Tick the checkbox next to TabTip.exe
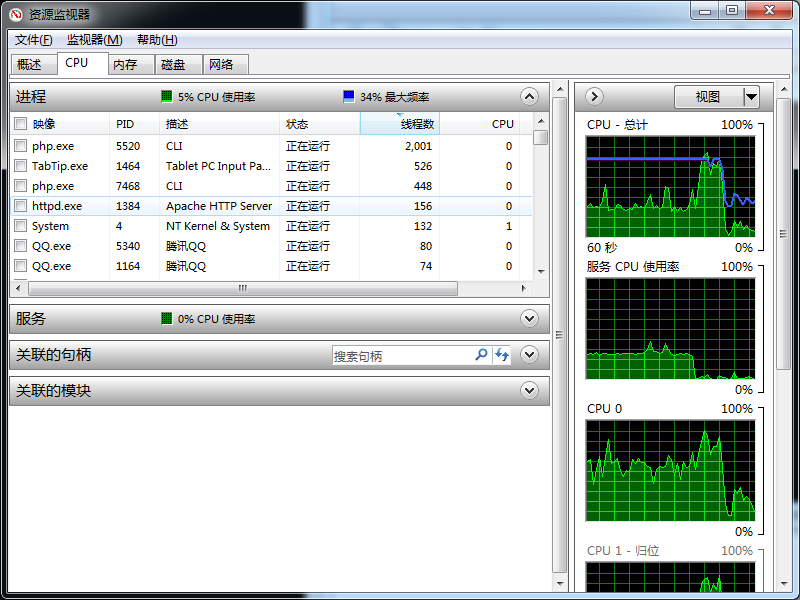The image size is (800, 600). click(x=20, y=166)
